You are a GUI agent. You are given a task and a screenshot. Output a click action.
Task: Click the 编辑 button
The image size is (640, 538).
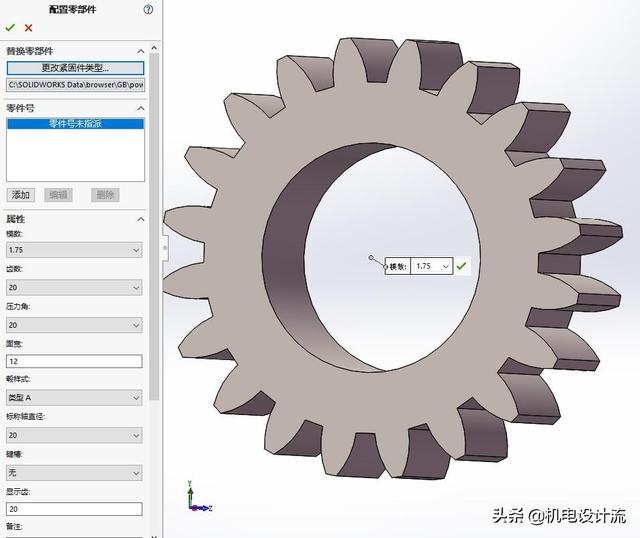(58, 195)
